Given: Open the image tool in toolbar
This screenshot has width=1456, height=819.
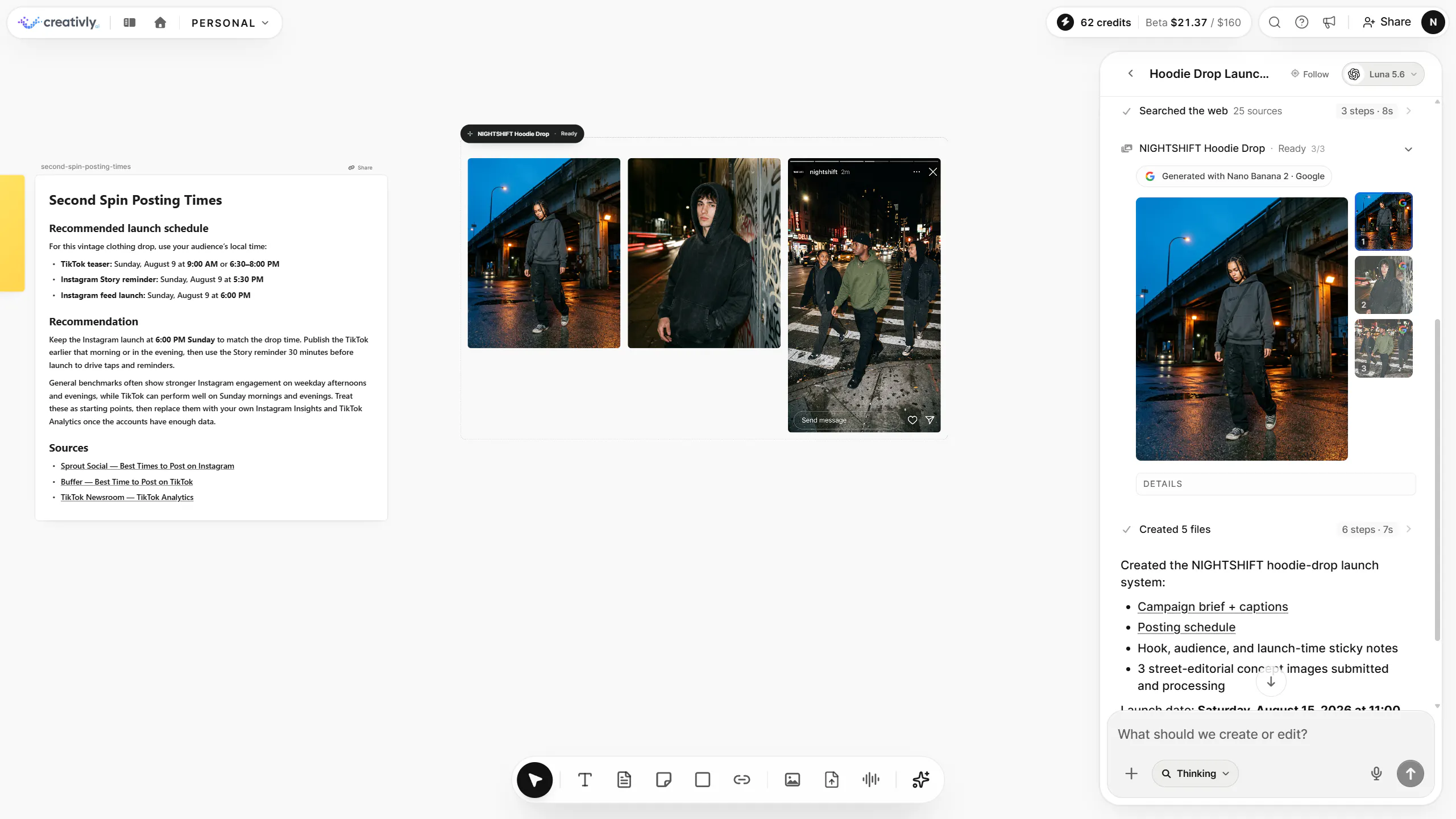Looking at the screenshot, I should tap(793, 780).
